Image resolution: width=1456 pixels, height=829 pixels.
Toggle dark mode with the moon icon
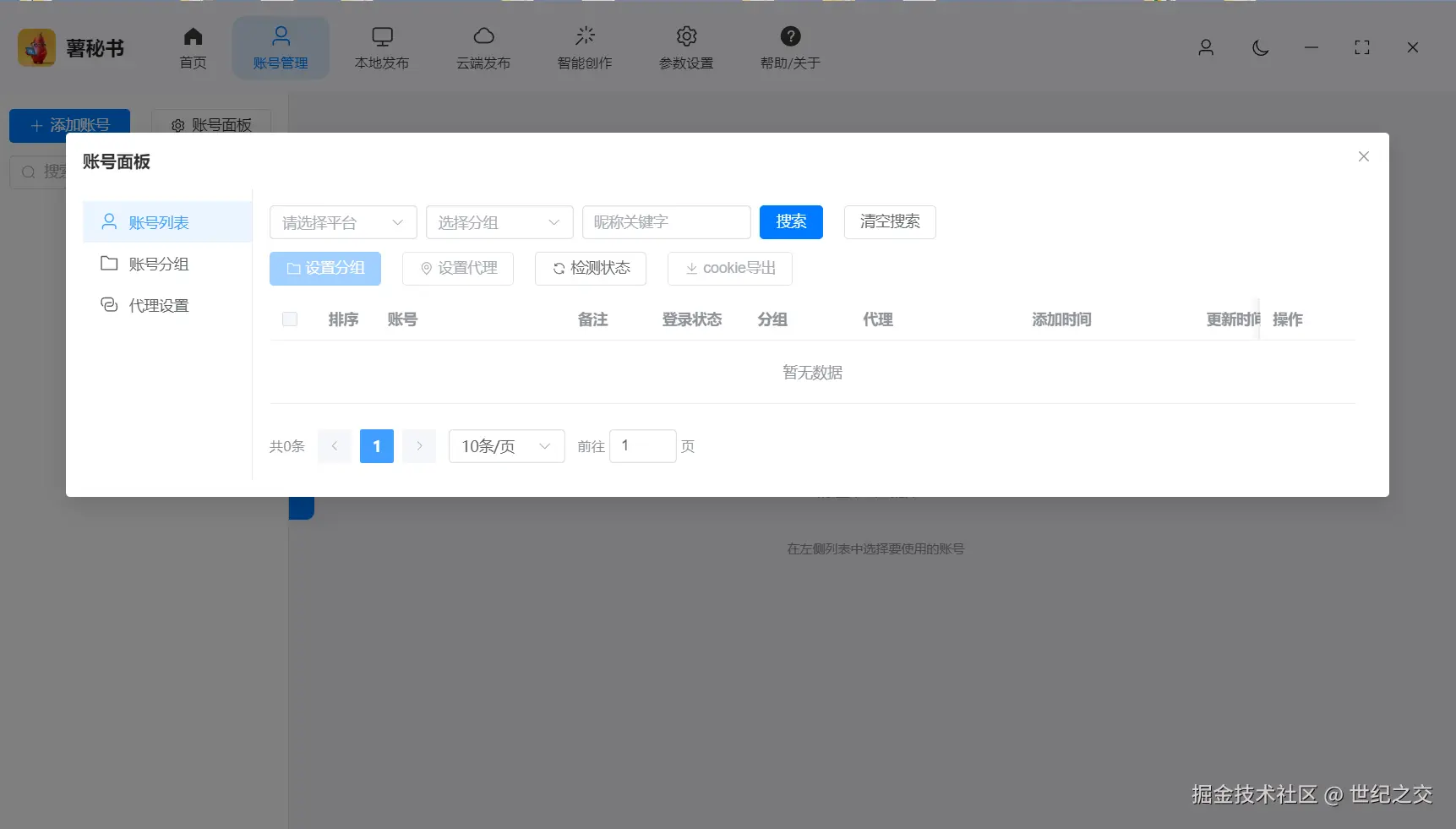tap(1260, 47)
